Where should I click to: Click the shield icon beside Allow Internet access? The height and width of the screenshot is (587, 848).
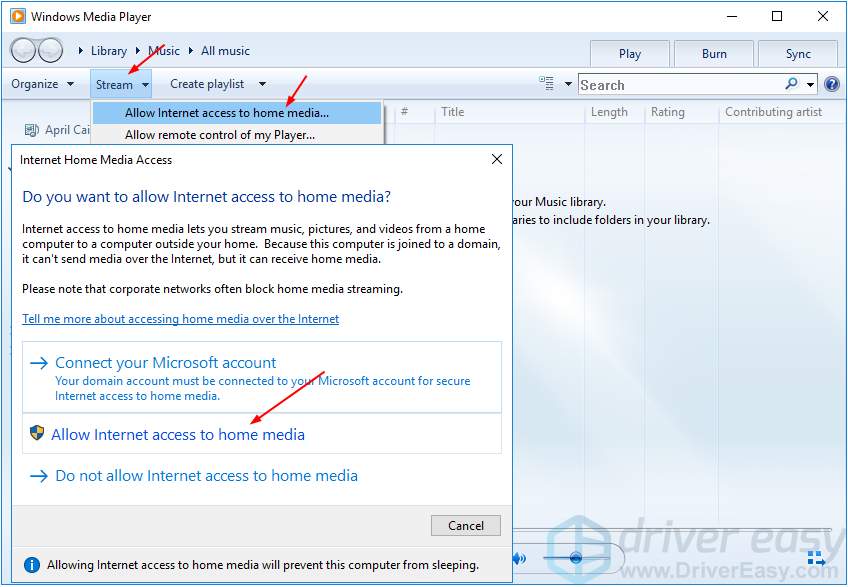pyautogui.click(x=37, y=433)
